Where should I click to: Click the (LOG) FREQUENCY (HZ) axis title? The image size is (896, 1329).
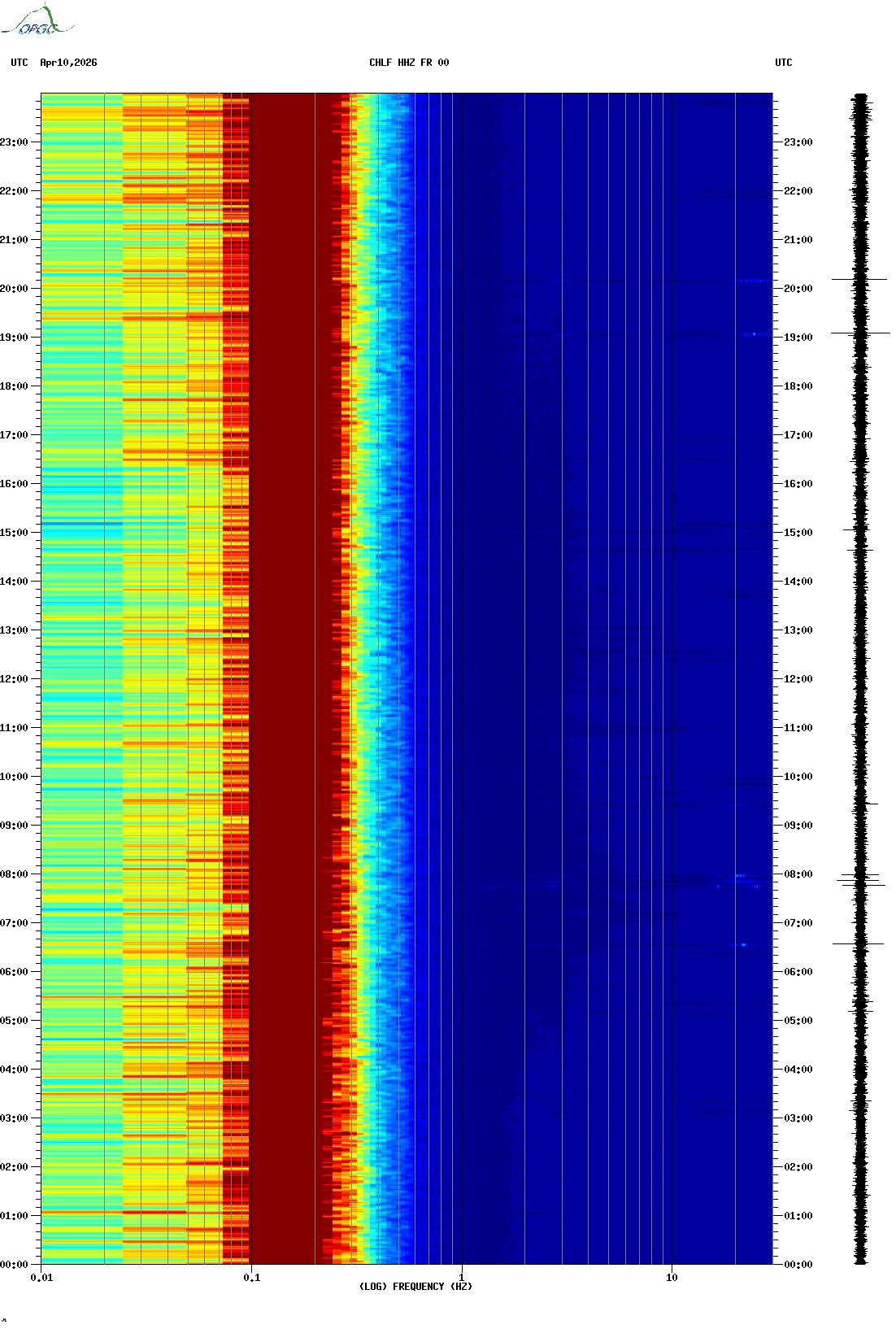coord(415,1287)
